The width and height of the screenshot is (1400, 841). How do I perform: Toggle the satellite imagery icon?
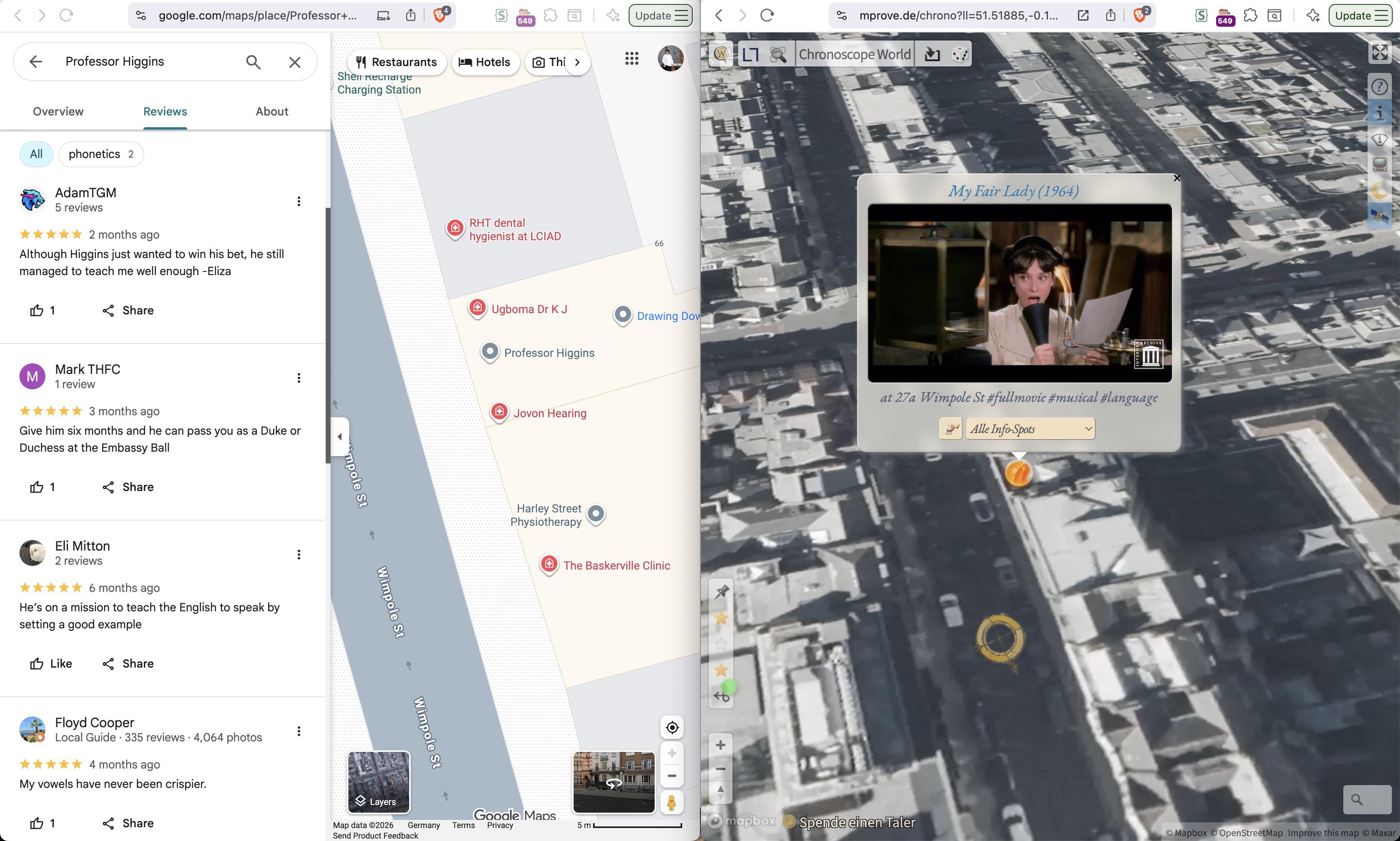[x=1380, y=216]
